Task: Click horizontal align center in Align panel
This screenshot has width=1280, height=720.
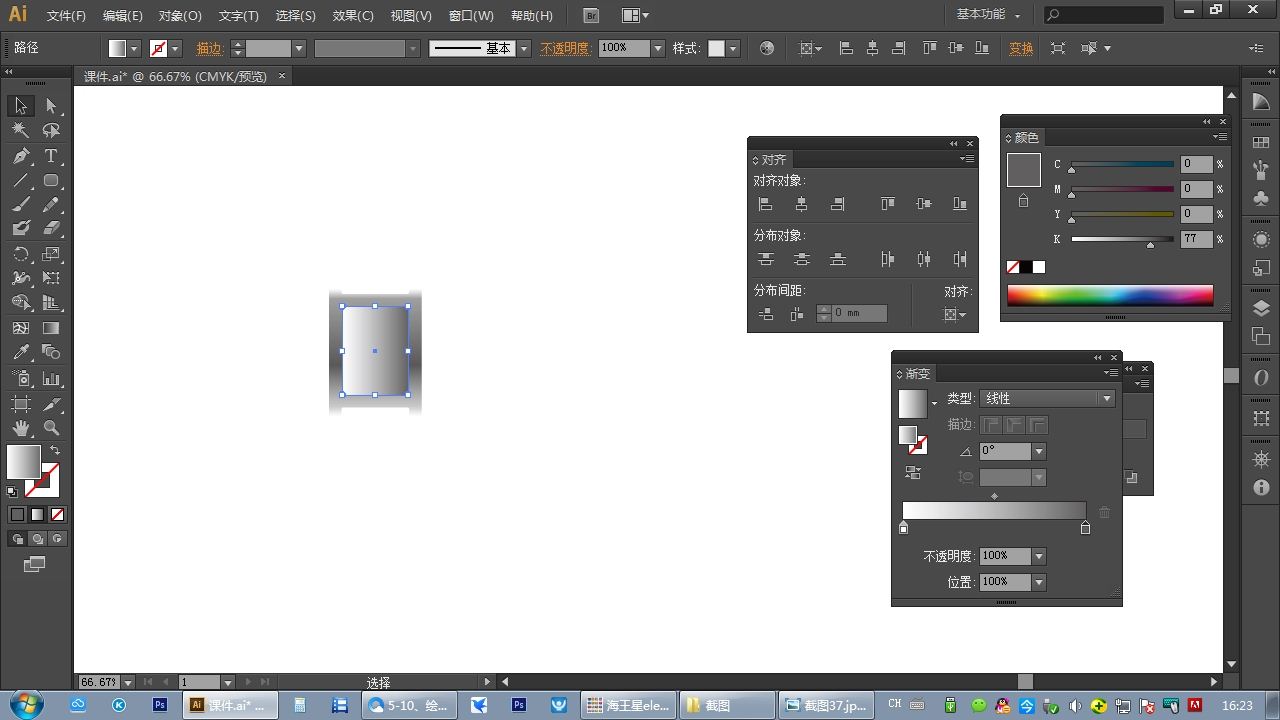Action: pyautogui.click(x=801, y=204)
